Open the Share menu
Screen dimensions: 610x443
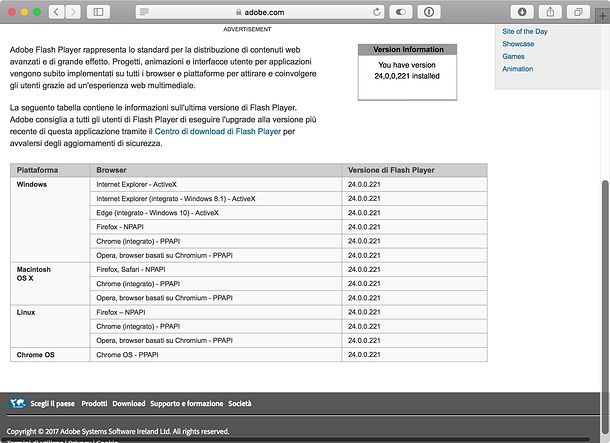(x=550, y=12)
